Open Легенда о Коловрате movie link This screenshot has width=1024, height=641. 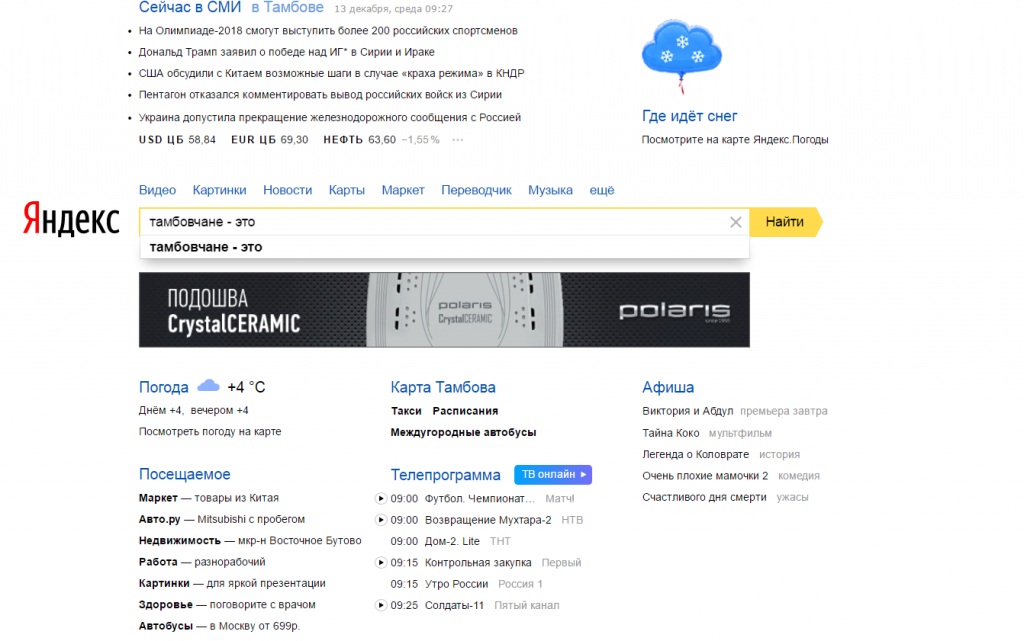click(x=696, y=454)
